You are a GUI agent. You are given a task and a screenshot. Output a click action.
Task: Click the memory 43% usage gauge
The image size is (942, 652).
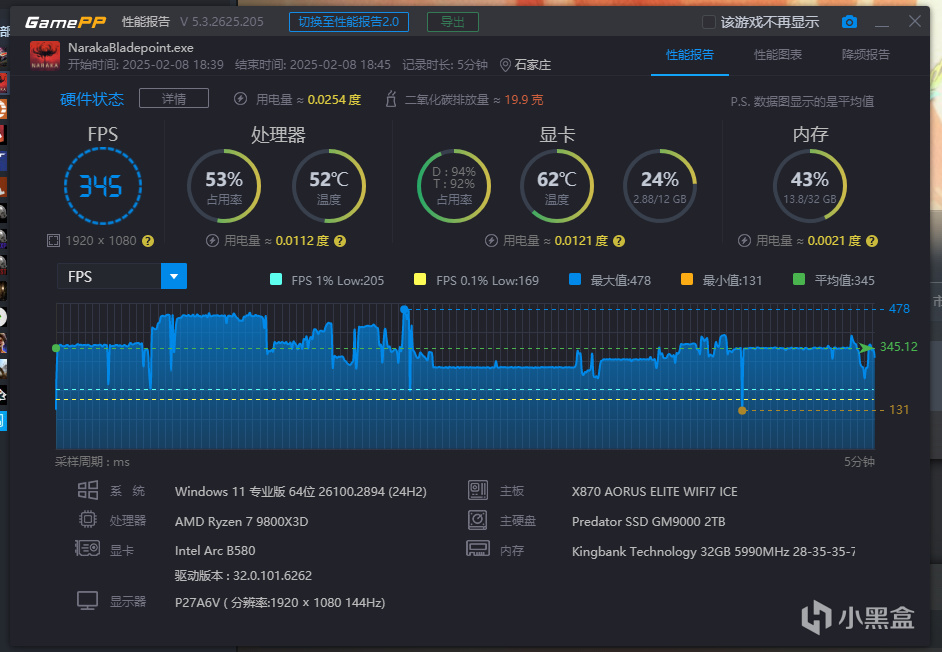[810, 186]
